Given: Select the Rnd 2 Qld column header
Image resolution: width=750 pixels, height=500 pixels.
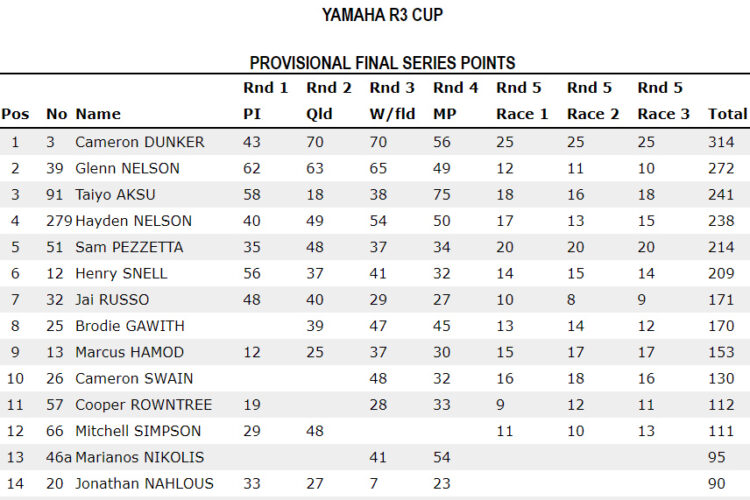Looking at the screenshot, I should coord(329,100).
